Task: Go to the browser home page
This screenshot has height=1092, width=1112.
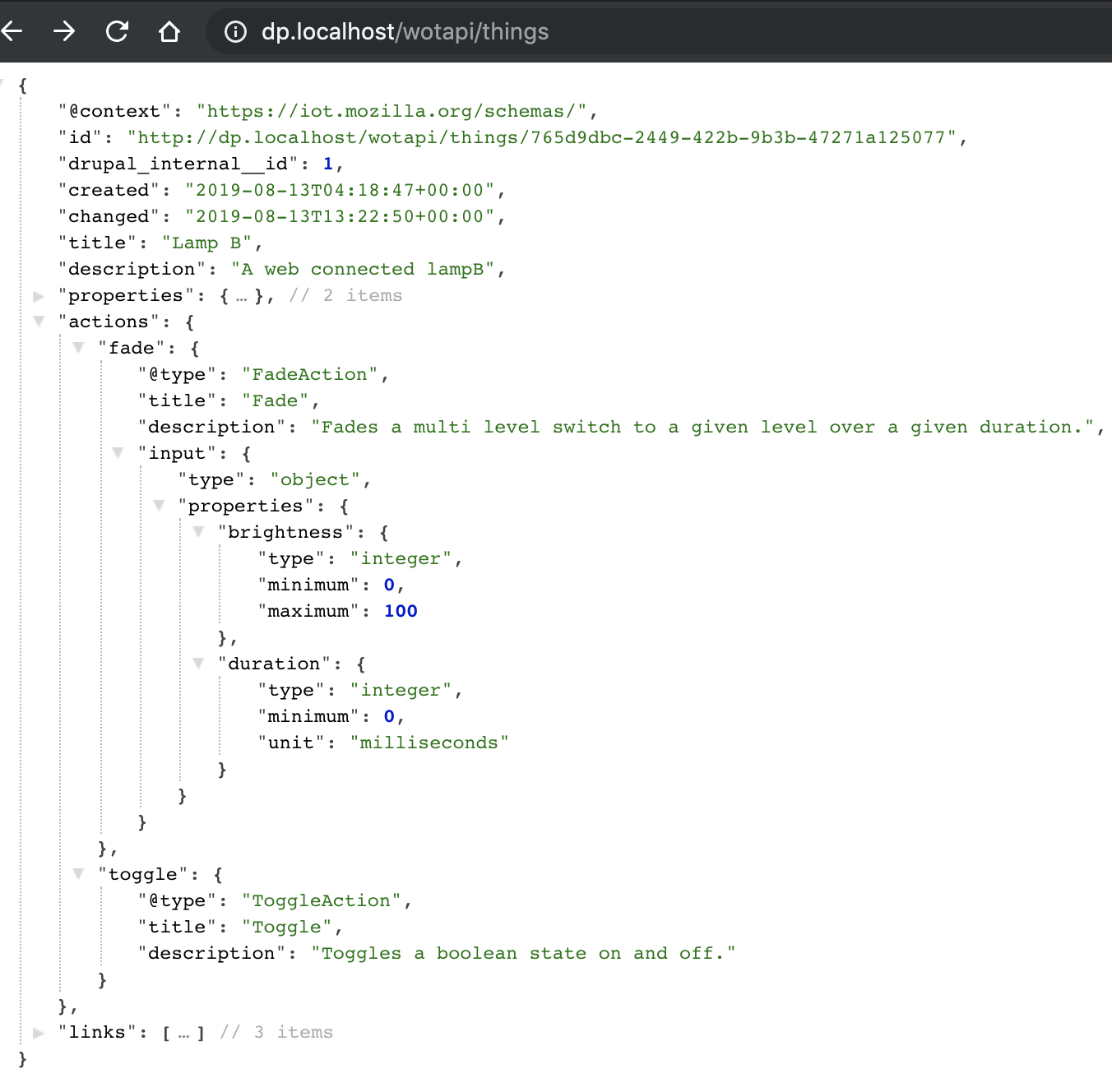Action: tap(169, 32)
